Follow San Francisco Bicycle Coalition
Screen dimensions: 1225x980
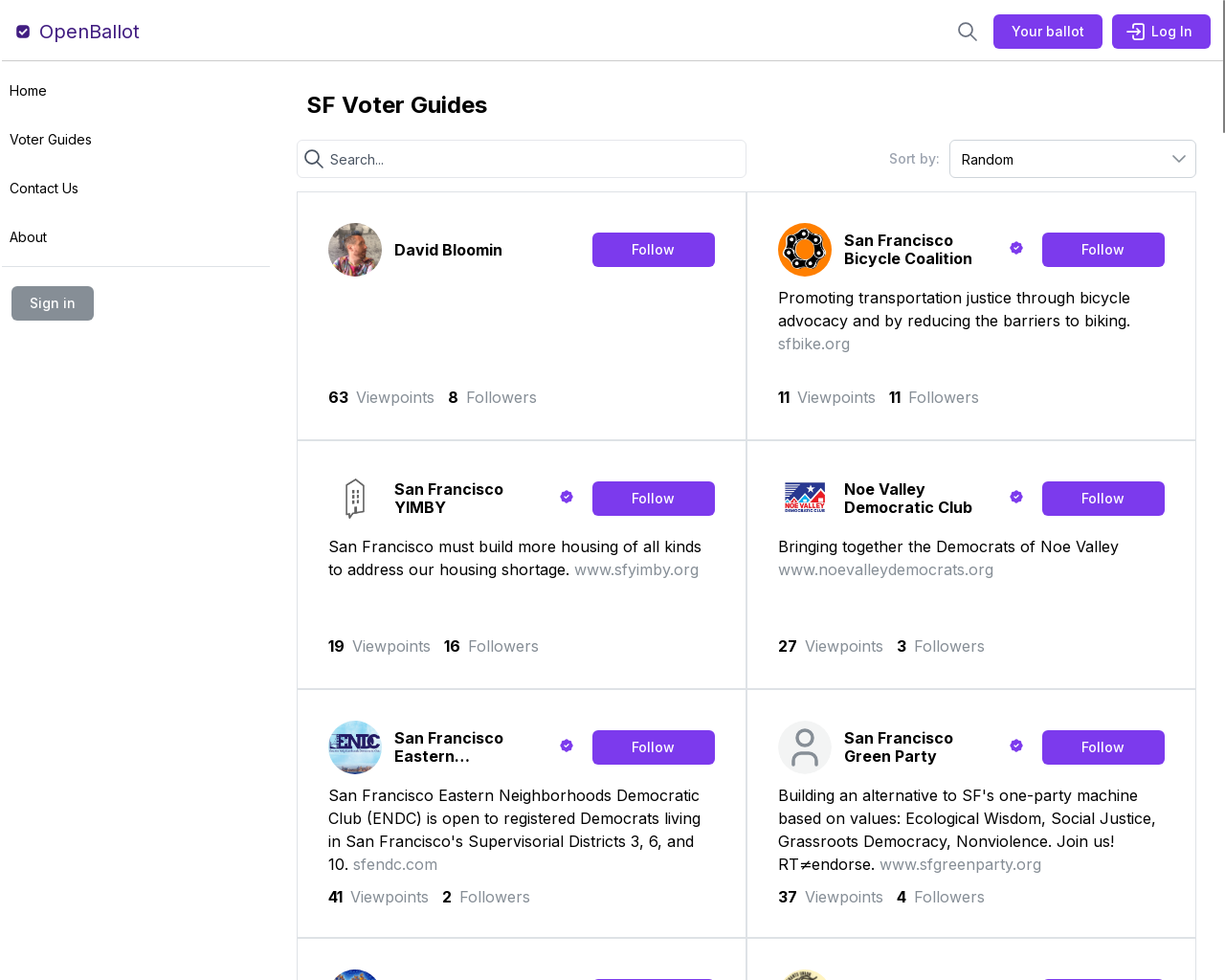tap(1103, 250)
